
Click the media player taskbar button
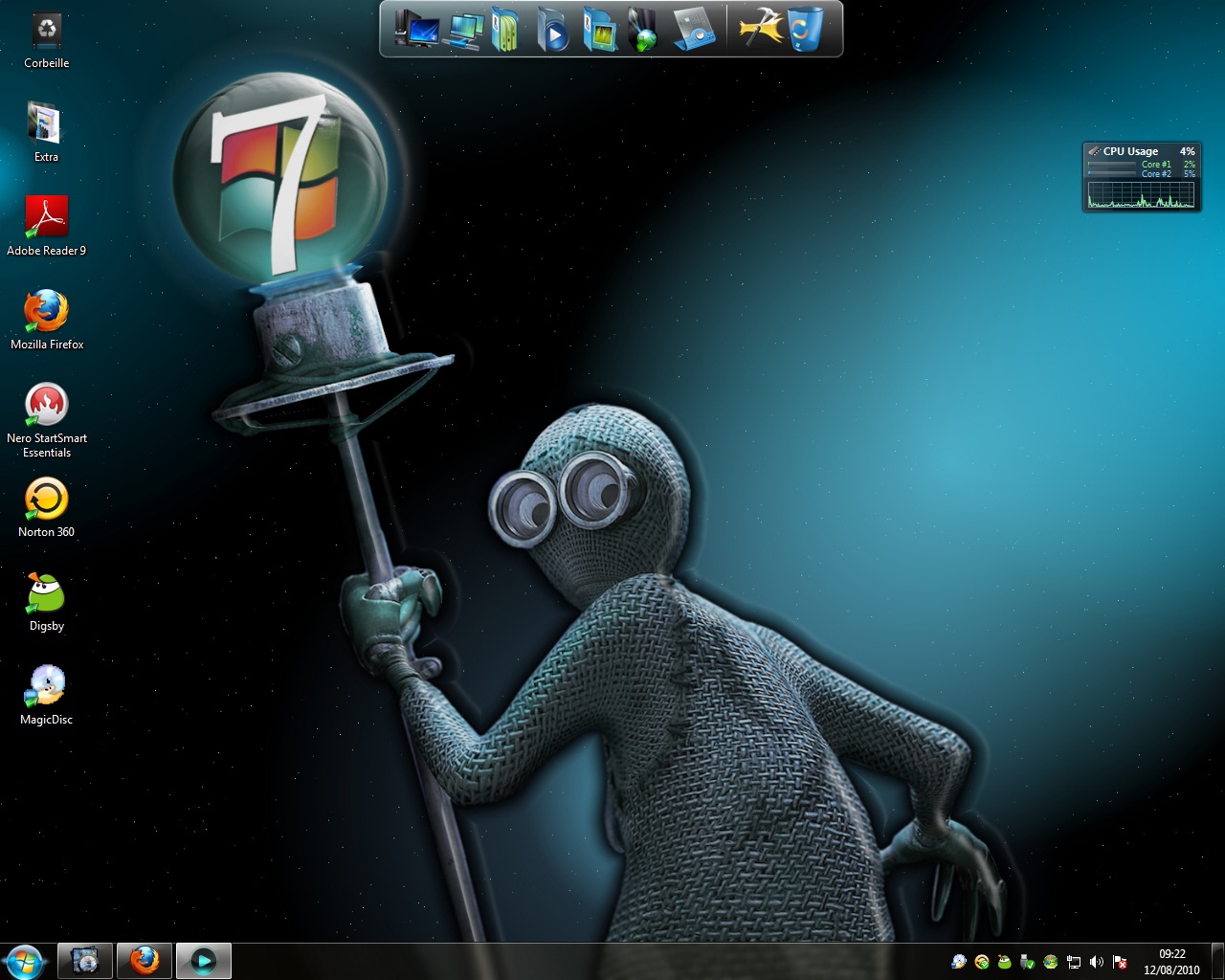(x=203, y=960)
